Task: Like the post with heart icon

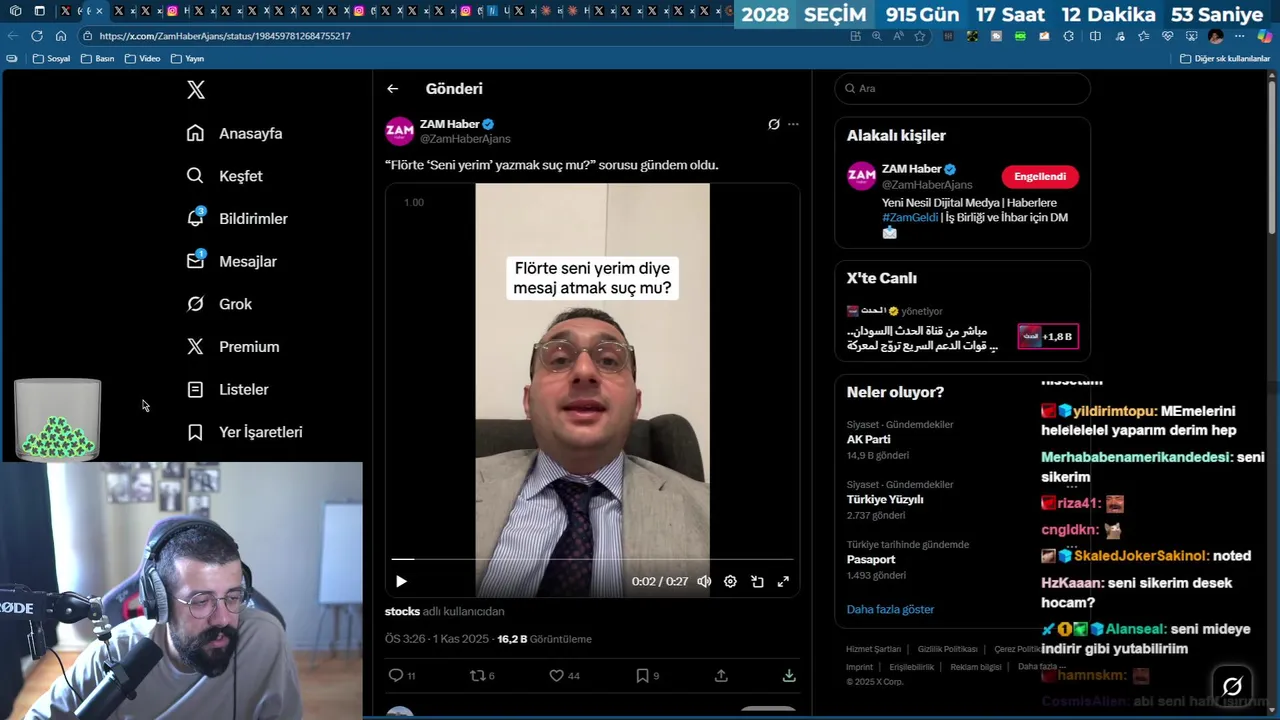Action: 557,676
